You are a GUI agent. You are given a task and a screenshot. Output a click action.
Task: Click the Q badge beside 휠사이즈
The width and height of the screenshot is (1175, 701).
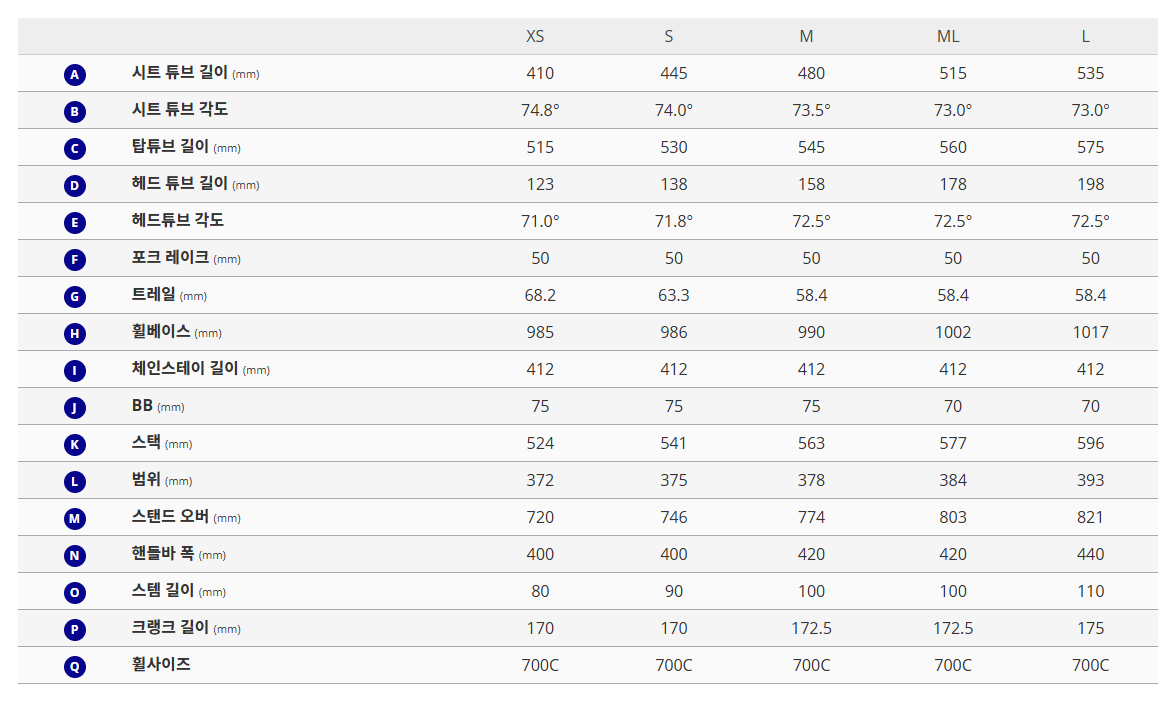75,666
